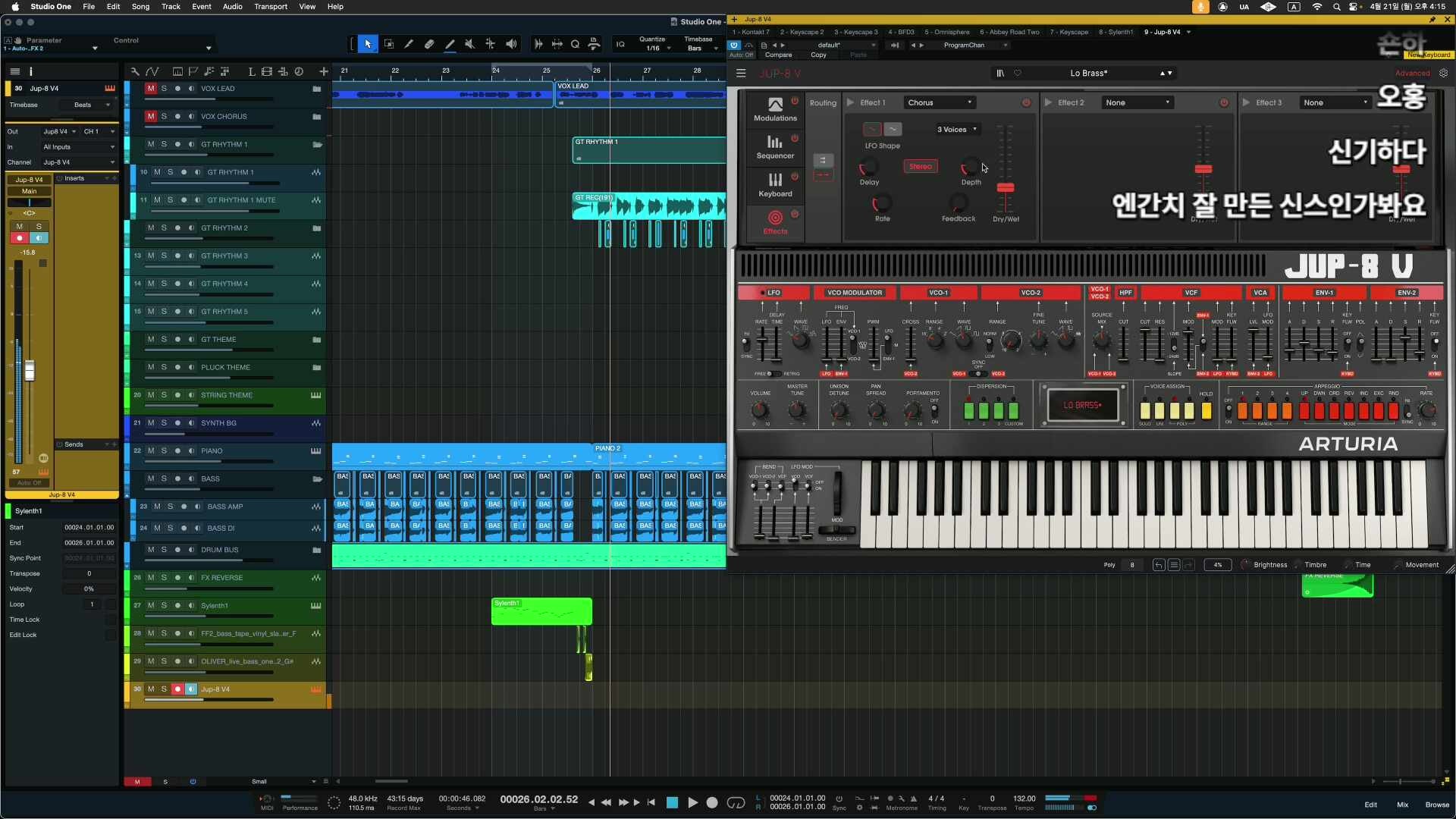Click the add track plus icon
Image resolution: width=1456 pixels, height=819 pixels.
(x=324, y=71)
